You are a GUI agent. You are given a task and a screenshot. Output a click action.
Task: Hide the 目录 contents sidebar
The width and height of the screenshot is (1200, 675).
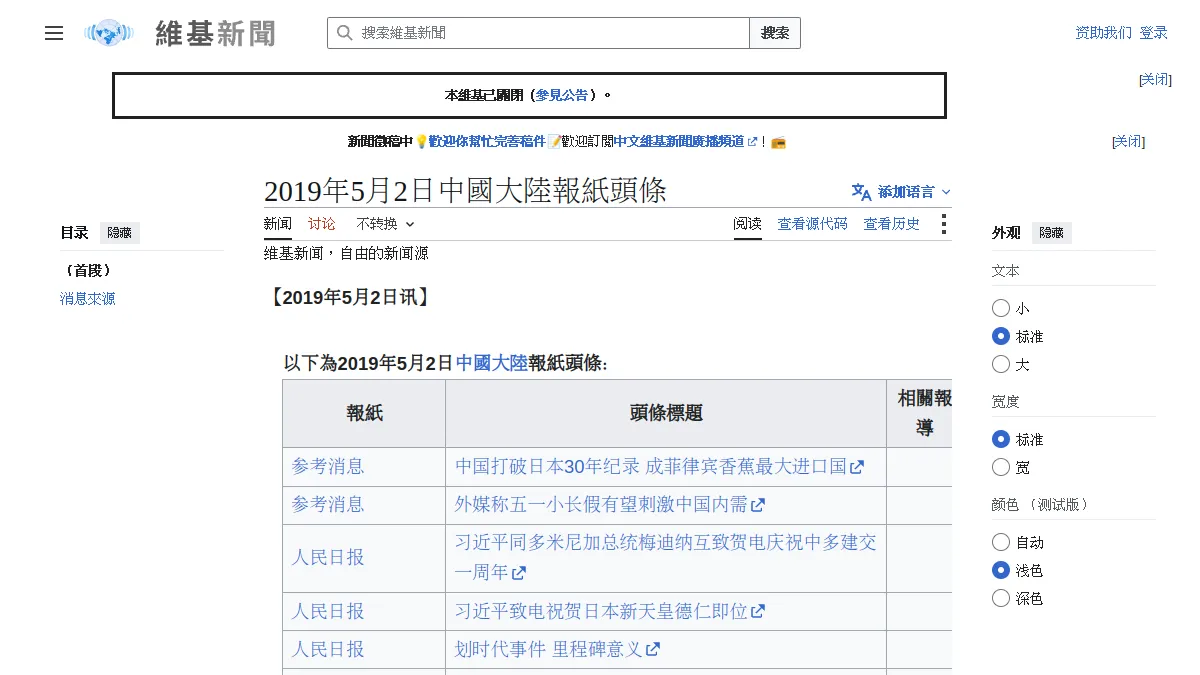tap(120, 233)
